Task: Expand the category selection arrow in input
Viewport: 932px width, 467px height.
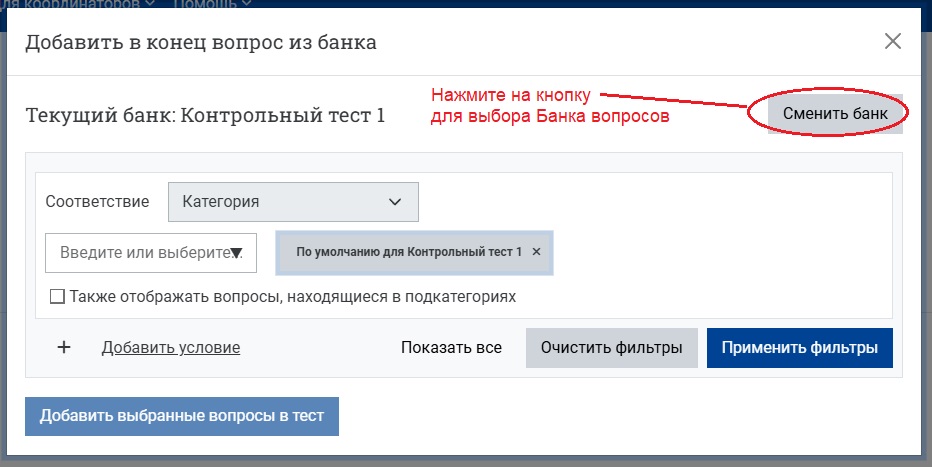Action: (x=236, y=253)
